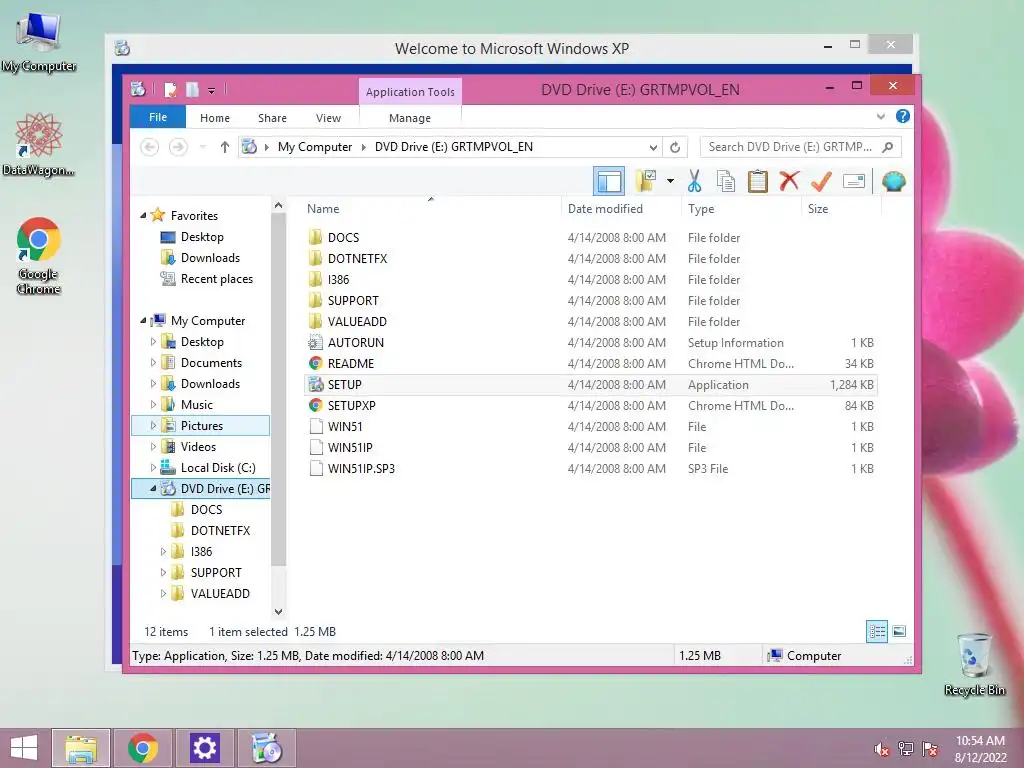The height and width of the screenshot is (768, 1024).
Task: Click navigation pane scrollbar up arrow
Action: pyautogui.click(x=279, y=206)
